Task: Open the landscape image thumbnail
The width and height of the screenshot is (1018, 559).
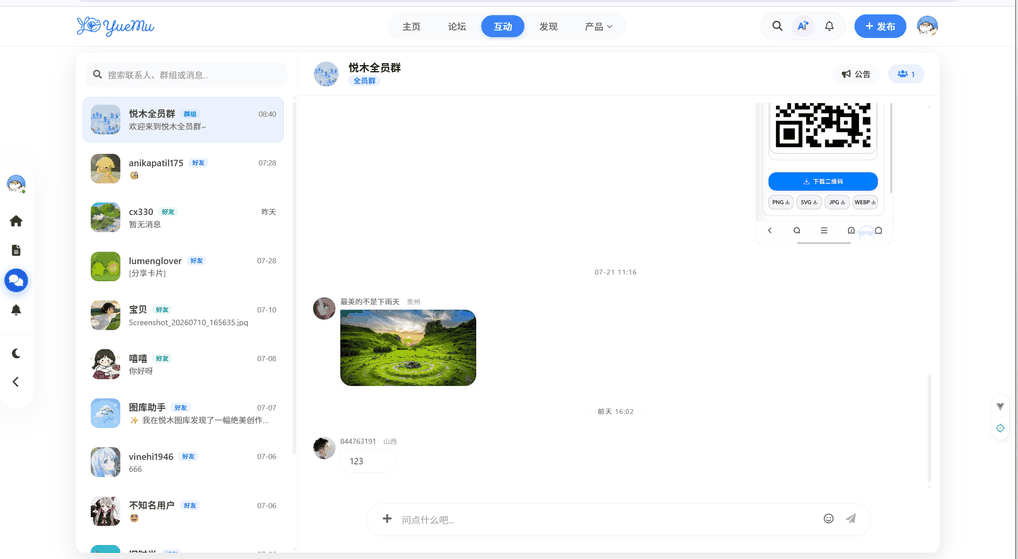Action: pyautogui.click(x=408, y=347)
